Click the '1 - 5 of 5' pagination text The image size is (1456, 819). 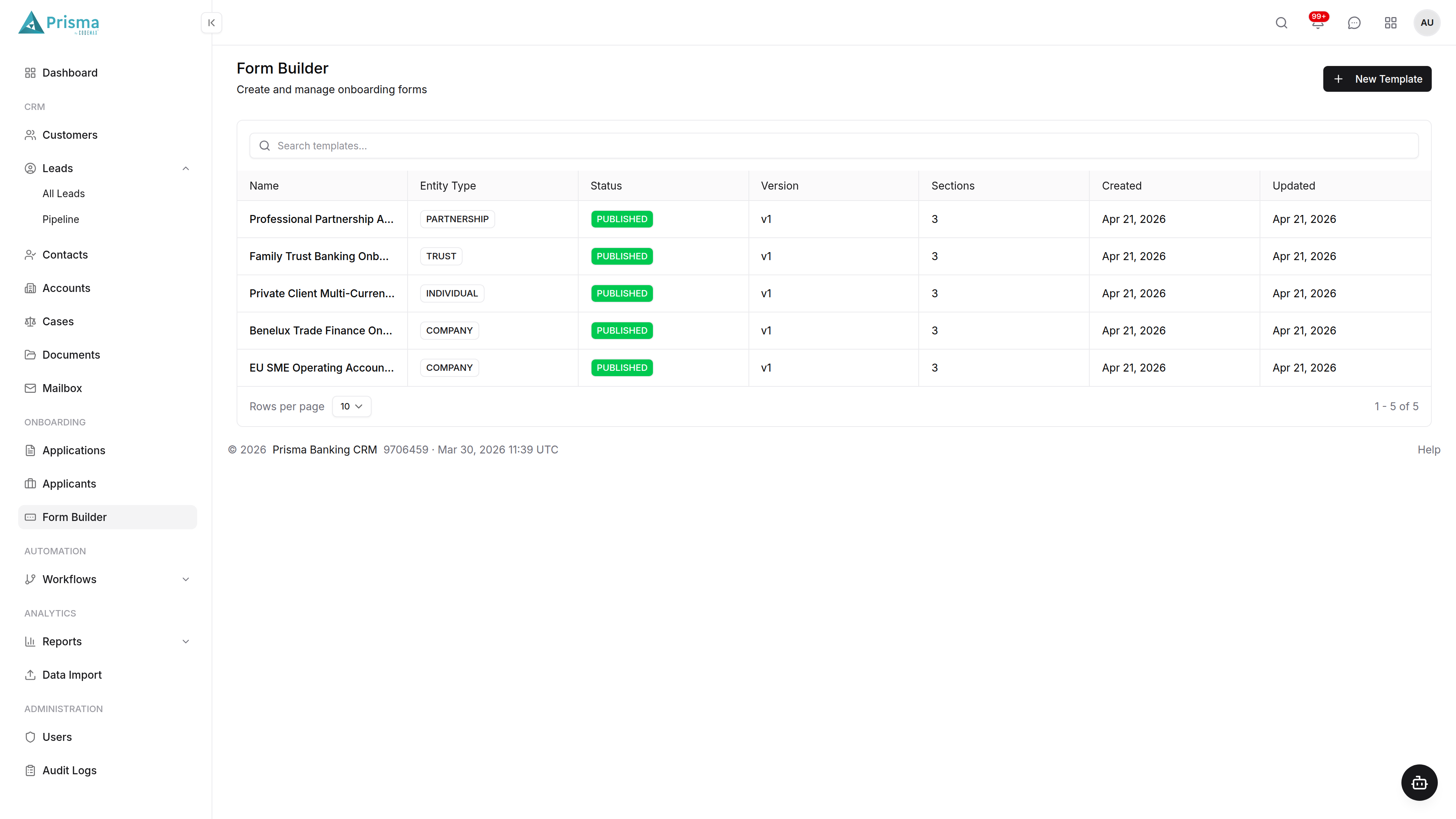[1396, 407]
